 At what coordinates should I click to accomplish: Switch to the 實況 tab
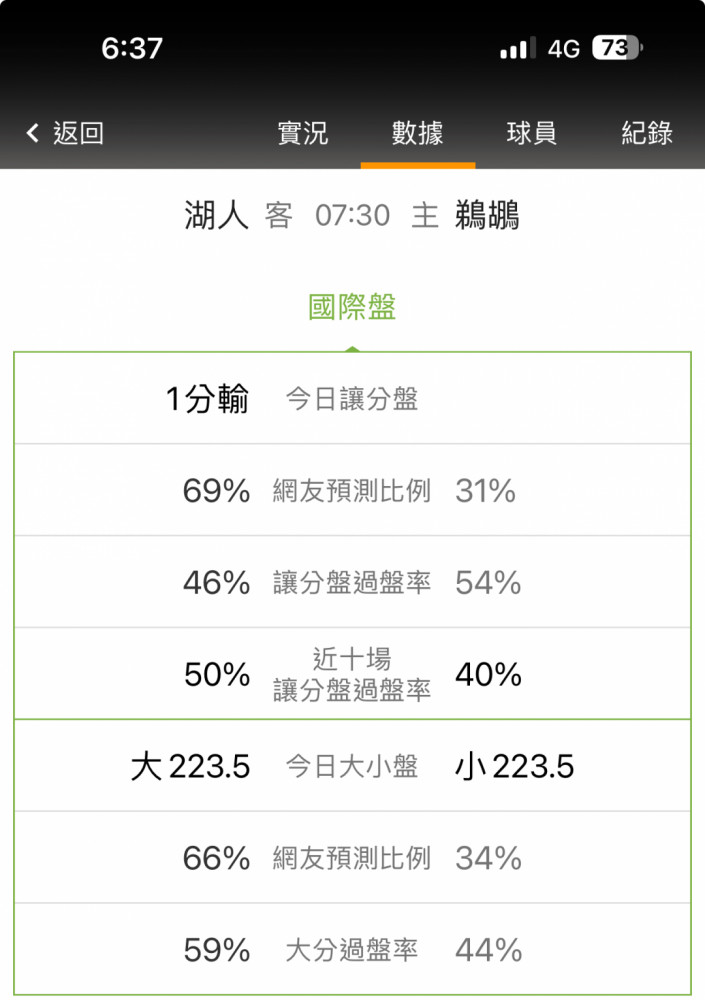click(x=302, y=133)
